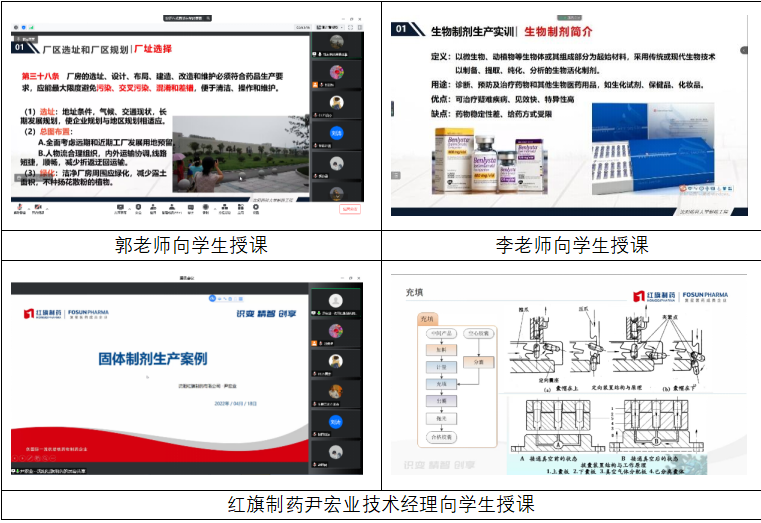Click the caption 郭老师向学生授课
The image size is (761, 523).
pyautogui.click(x=190, y=245)
